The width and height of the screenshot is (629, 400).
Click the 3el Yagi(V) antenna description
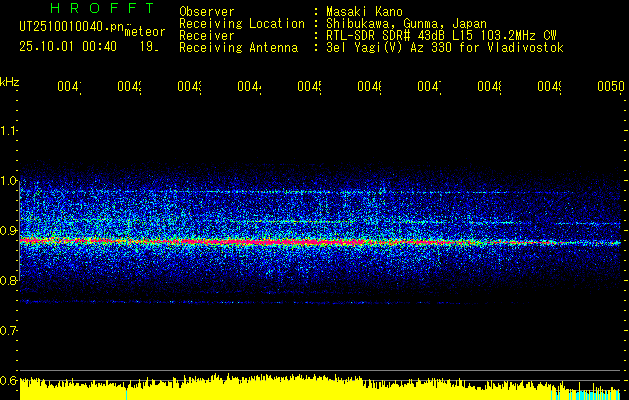tap(445, 48)
